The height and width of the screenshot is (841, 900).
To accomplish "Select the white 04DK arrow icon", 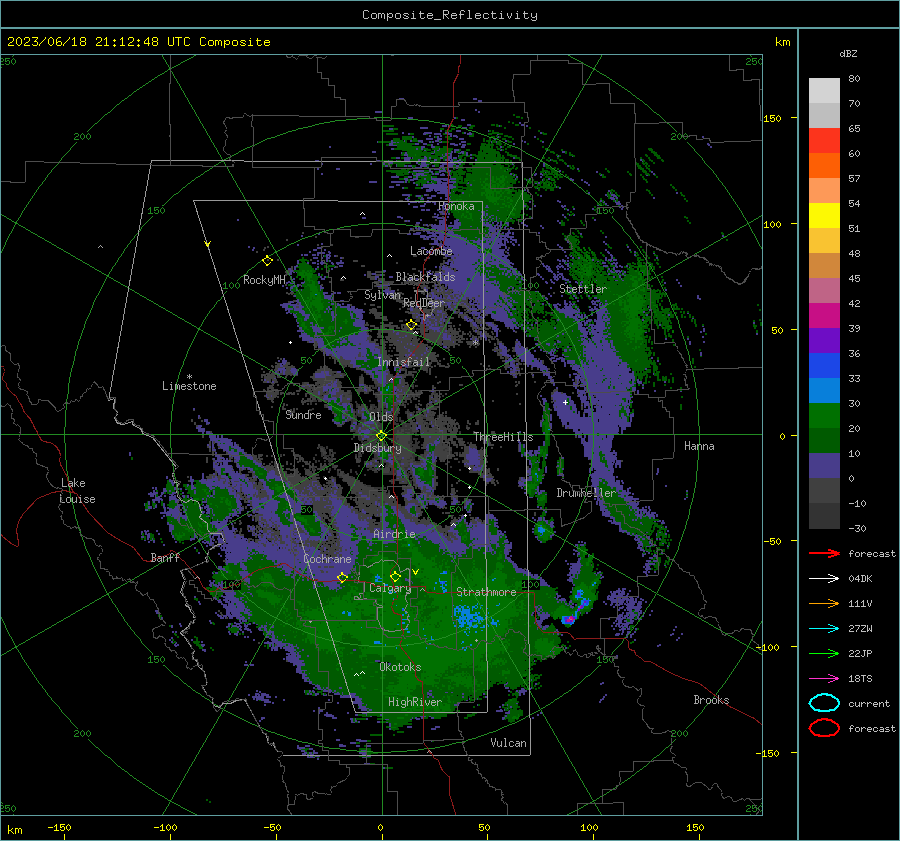I will 824,579.
